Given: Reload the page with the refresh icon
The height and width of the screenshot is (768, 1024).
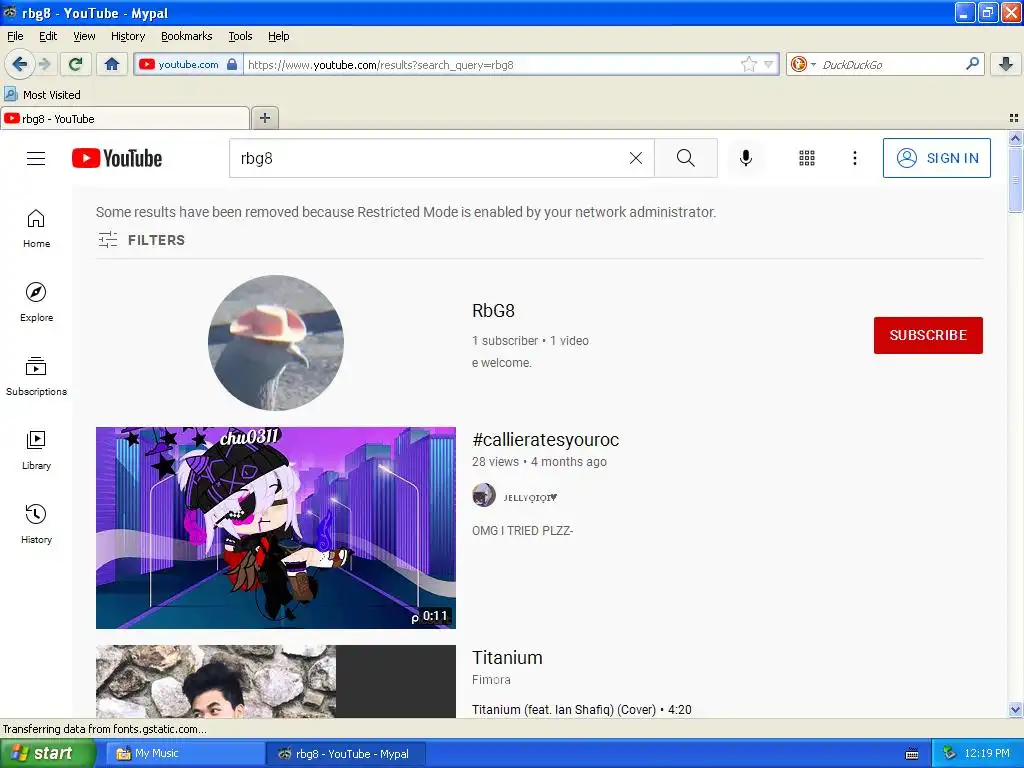Looking at the screenshot, I should coord(76,64).
